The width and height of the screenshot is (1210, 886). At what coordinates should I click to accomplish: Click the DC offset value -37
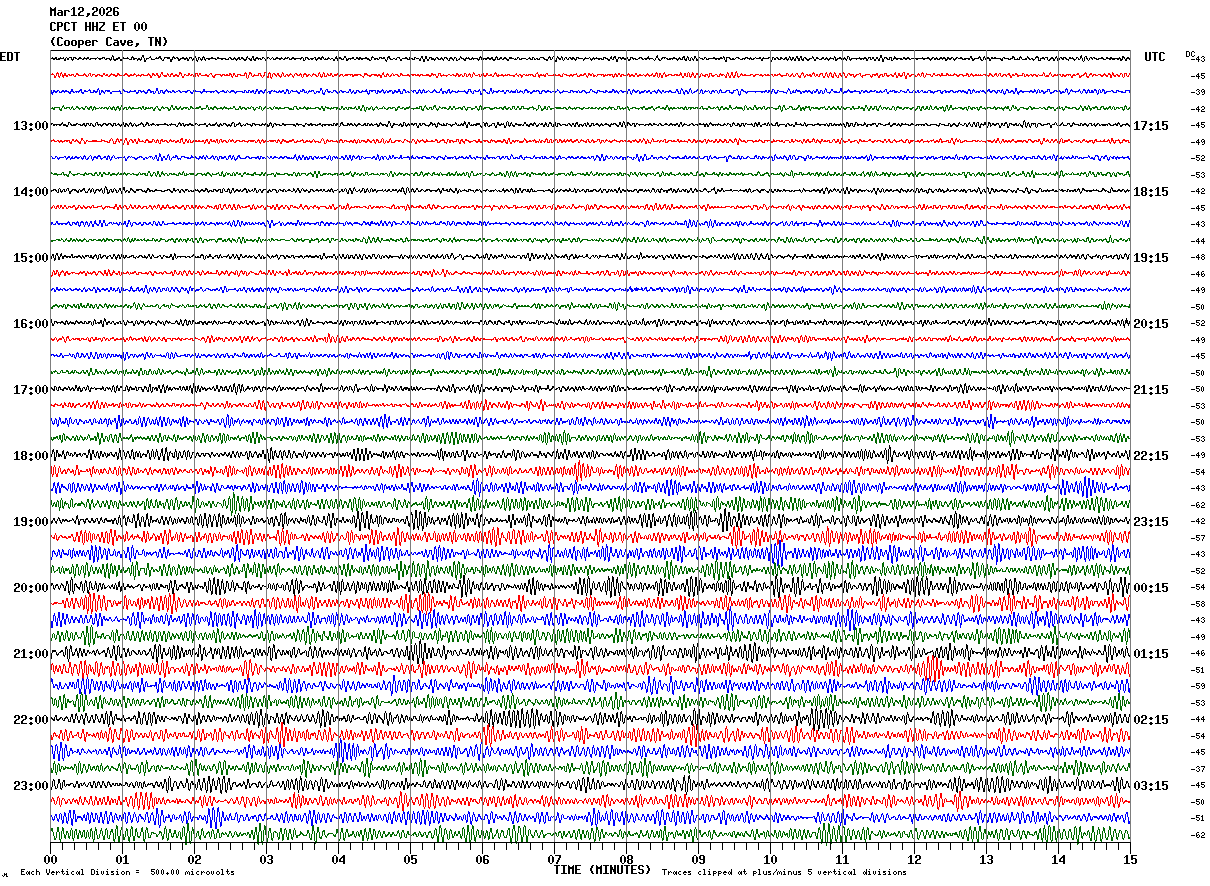pyautogui.click(x=1197, y=769)
